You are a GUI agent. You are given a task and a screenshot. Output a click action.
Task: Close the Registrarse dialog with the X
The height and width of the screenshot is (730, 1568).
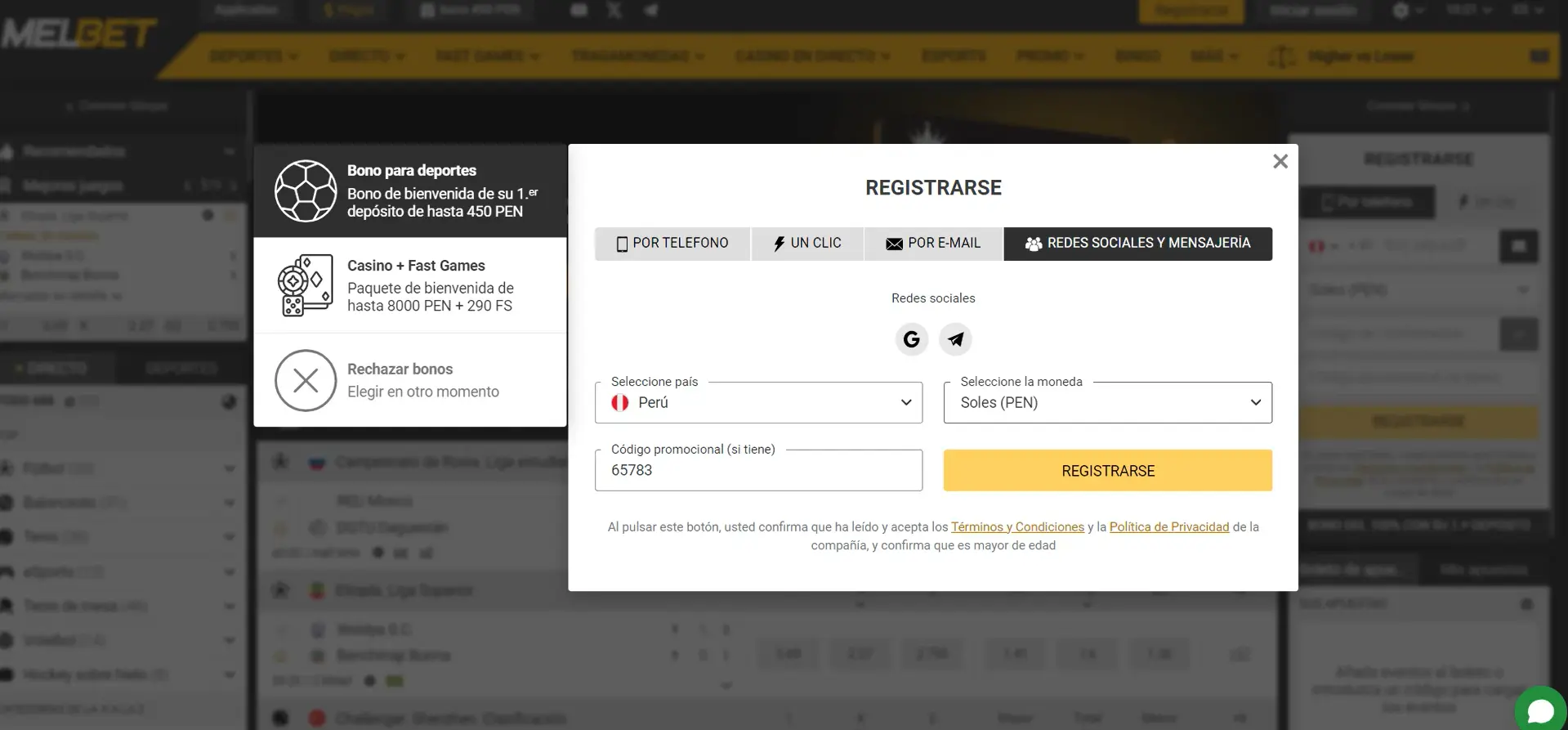click(1280, 162)
